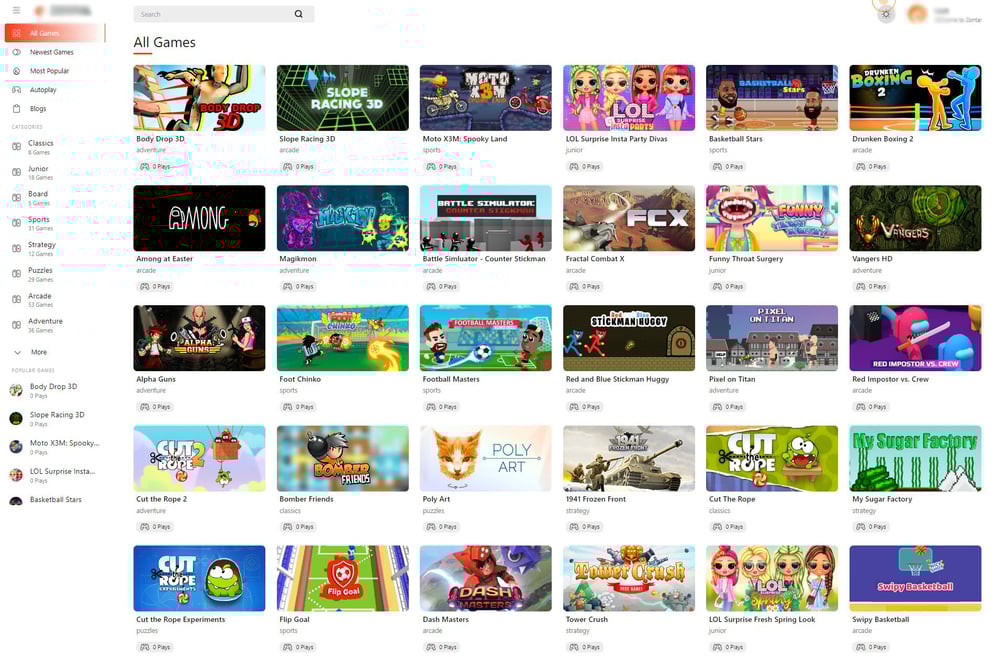Select All Games in sidebar
1005x657 pixels.
(54, 33)
